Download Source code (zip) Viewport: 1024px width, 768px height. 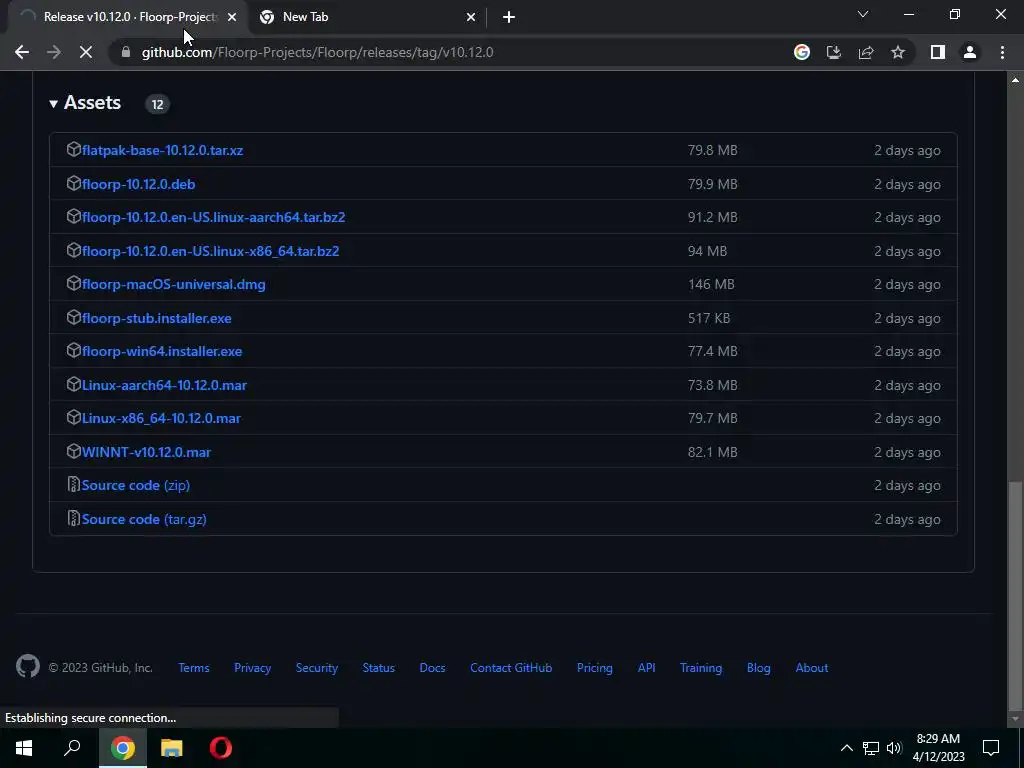click(x=136, y=485)
